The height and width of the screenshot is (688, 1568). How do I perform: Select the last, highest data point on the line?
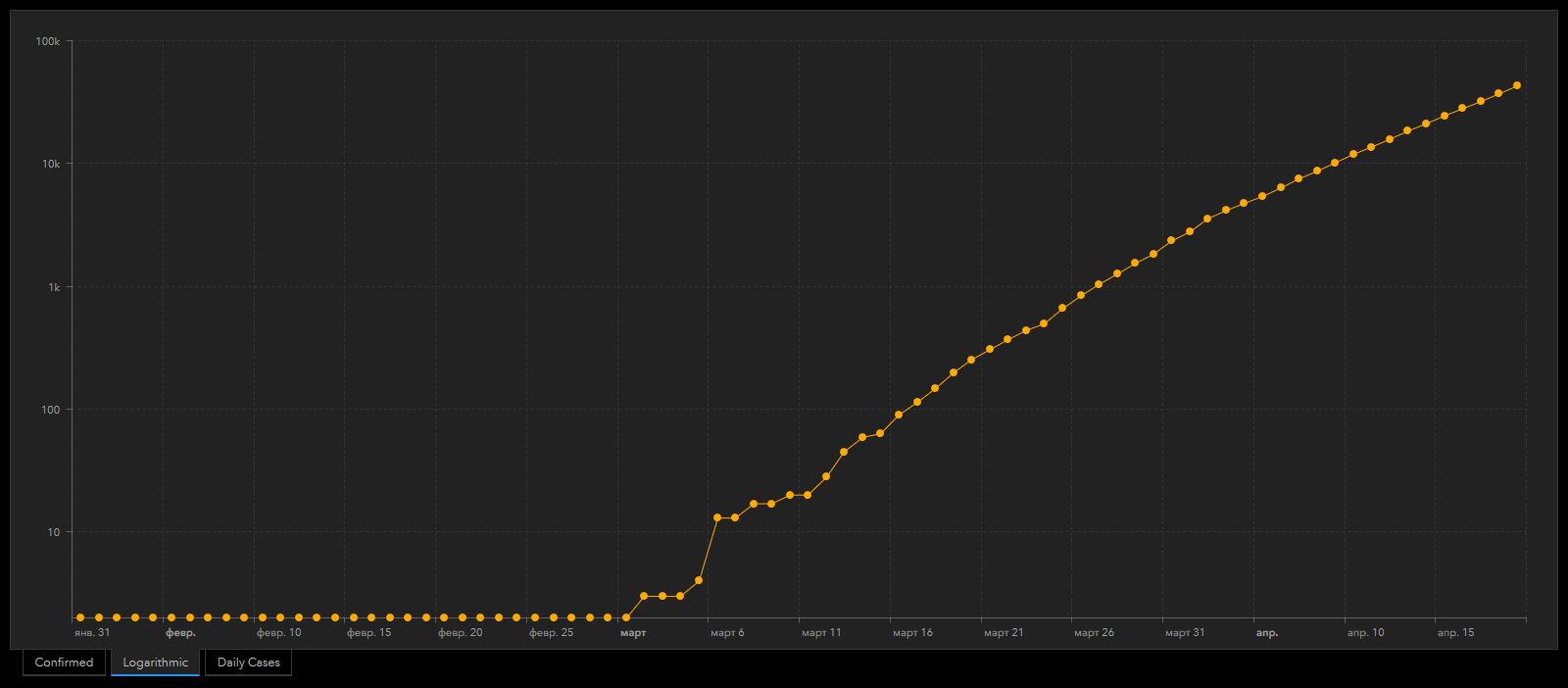pos(1517,85)
